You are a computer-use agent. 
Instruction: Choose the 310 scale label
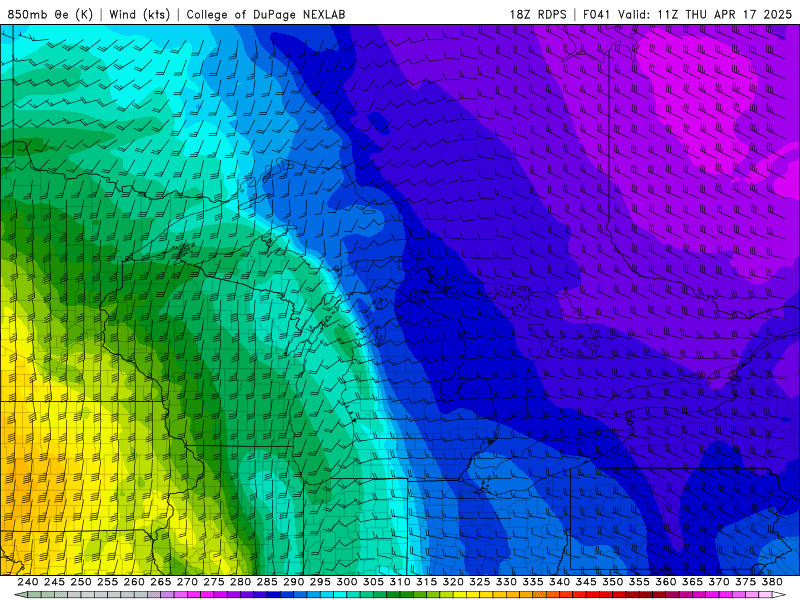click(399, 582)
